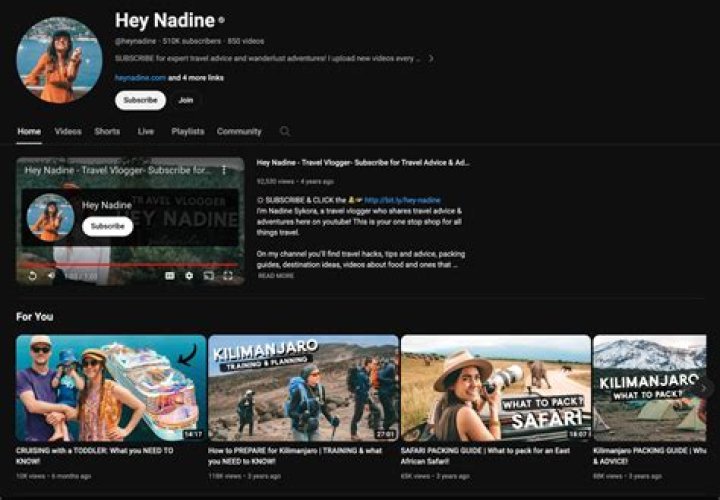Search the channel with magnifier icon
This screenshot has width=720, height=500.
pos(285,131)
